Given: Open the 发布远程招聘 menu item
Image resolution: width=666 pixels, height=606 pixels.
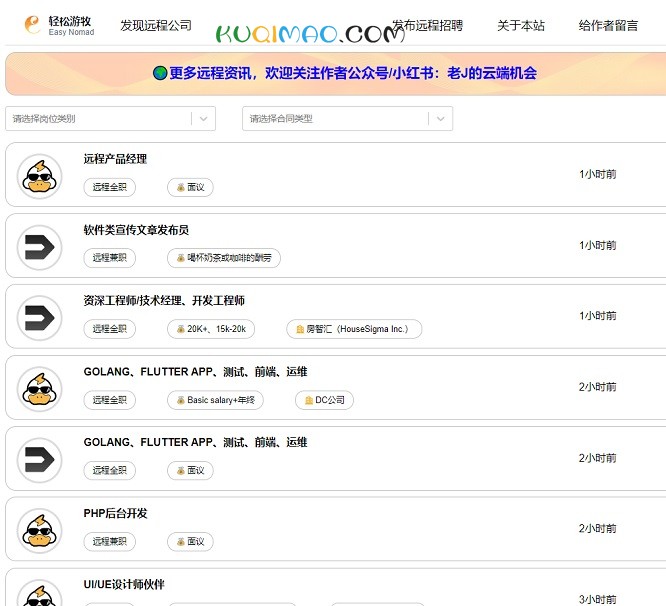Looking at the screenshot, I should (428, 25).
